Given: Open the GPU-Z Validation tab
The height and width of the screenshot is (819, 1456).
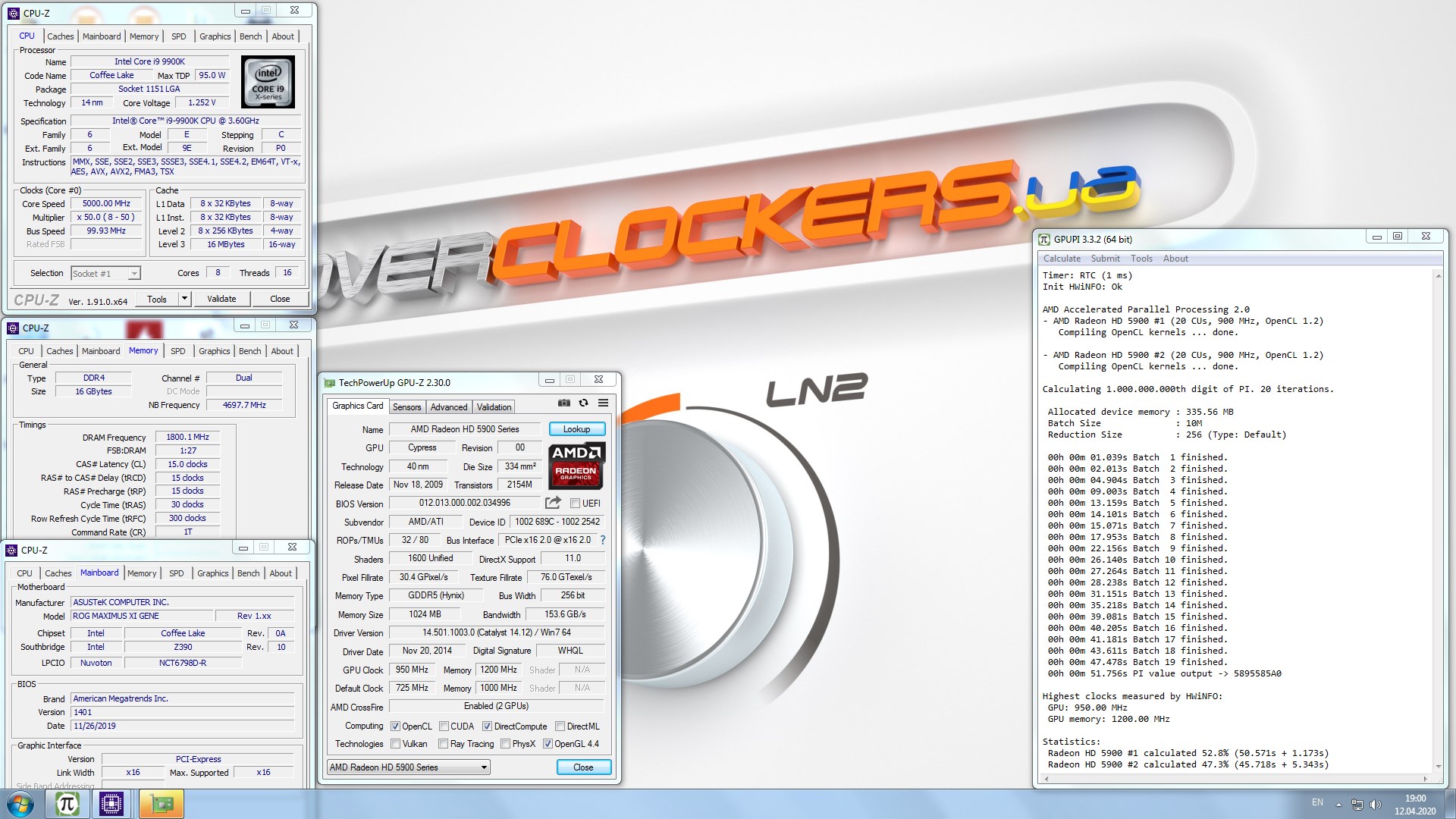Looking at the screenshot, I should (x=494, y=407).
